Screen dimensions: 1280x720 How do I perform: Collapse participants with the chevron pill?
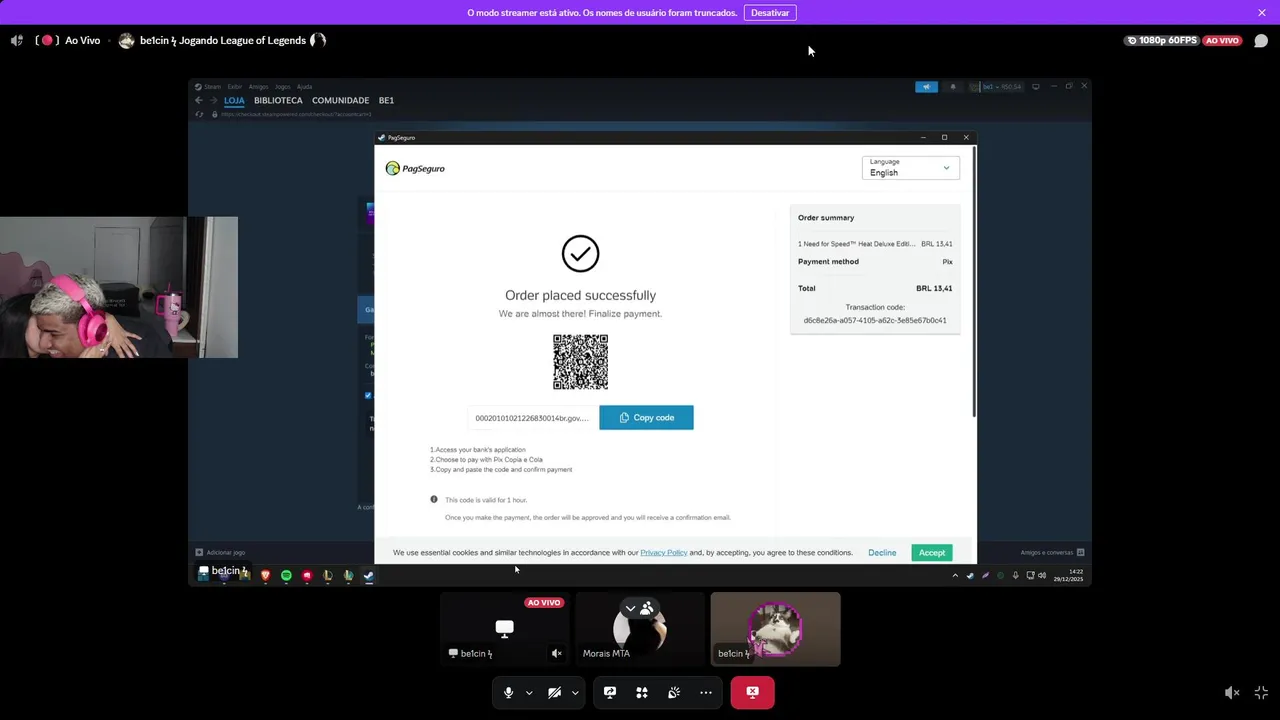coord(639,608)
